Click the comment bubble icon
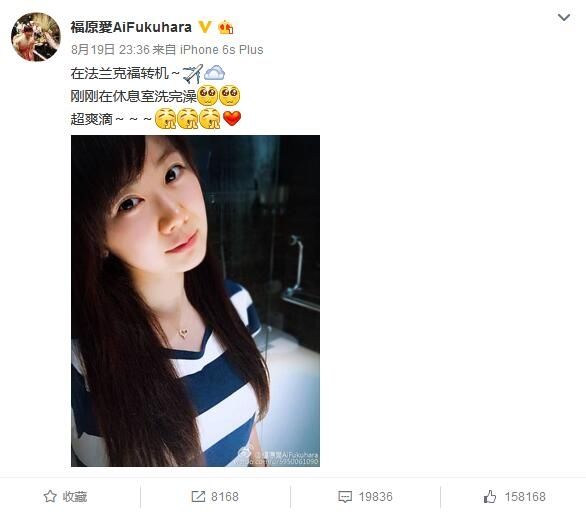Viewport: 586px width, 515px height. click(x=345, y=497)
